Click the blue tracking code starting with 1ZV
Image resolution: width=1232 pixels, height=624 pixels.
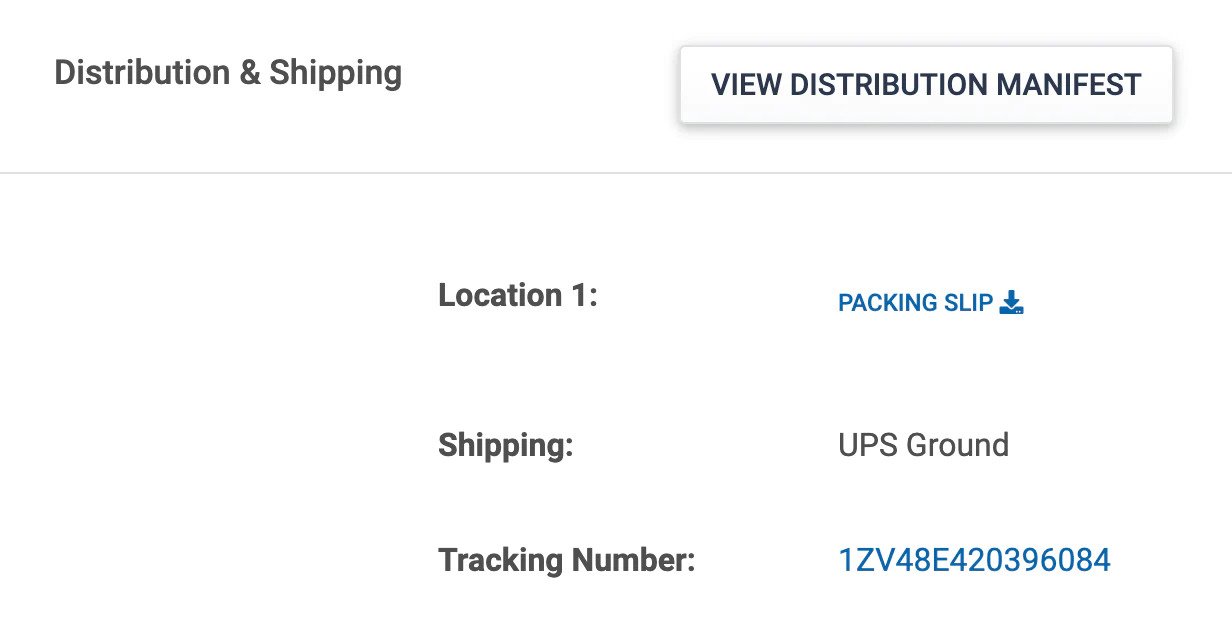974,560
